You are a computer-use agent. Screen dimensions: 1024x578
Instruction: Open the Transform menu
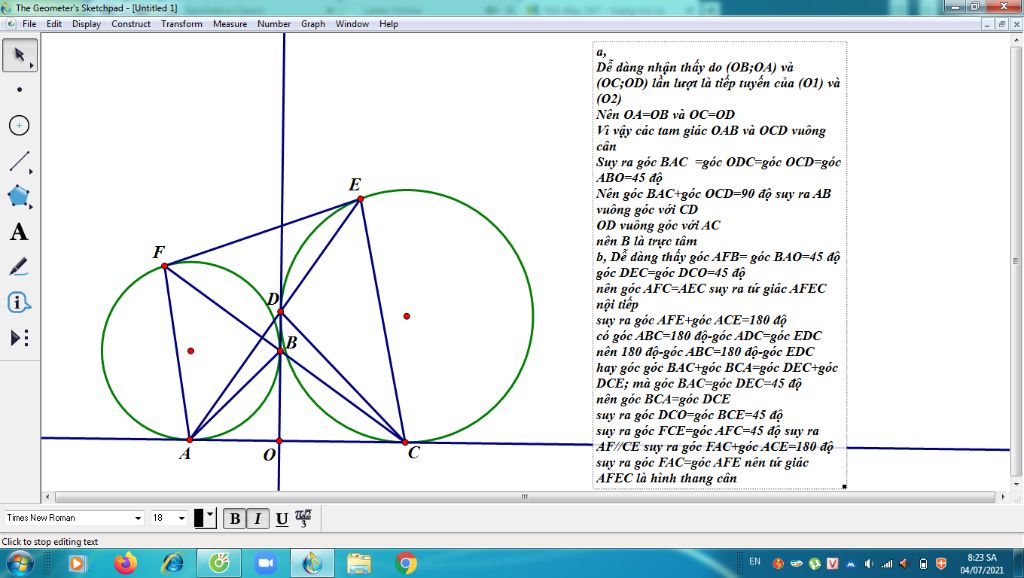pos(182,24)
